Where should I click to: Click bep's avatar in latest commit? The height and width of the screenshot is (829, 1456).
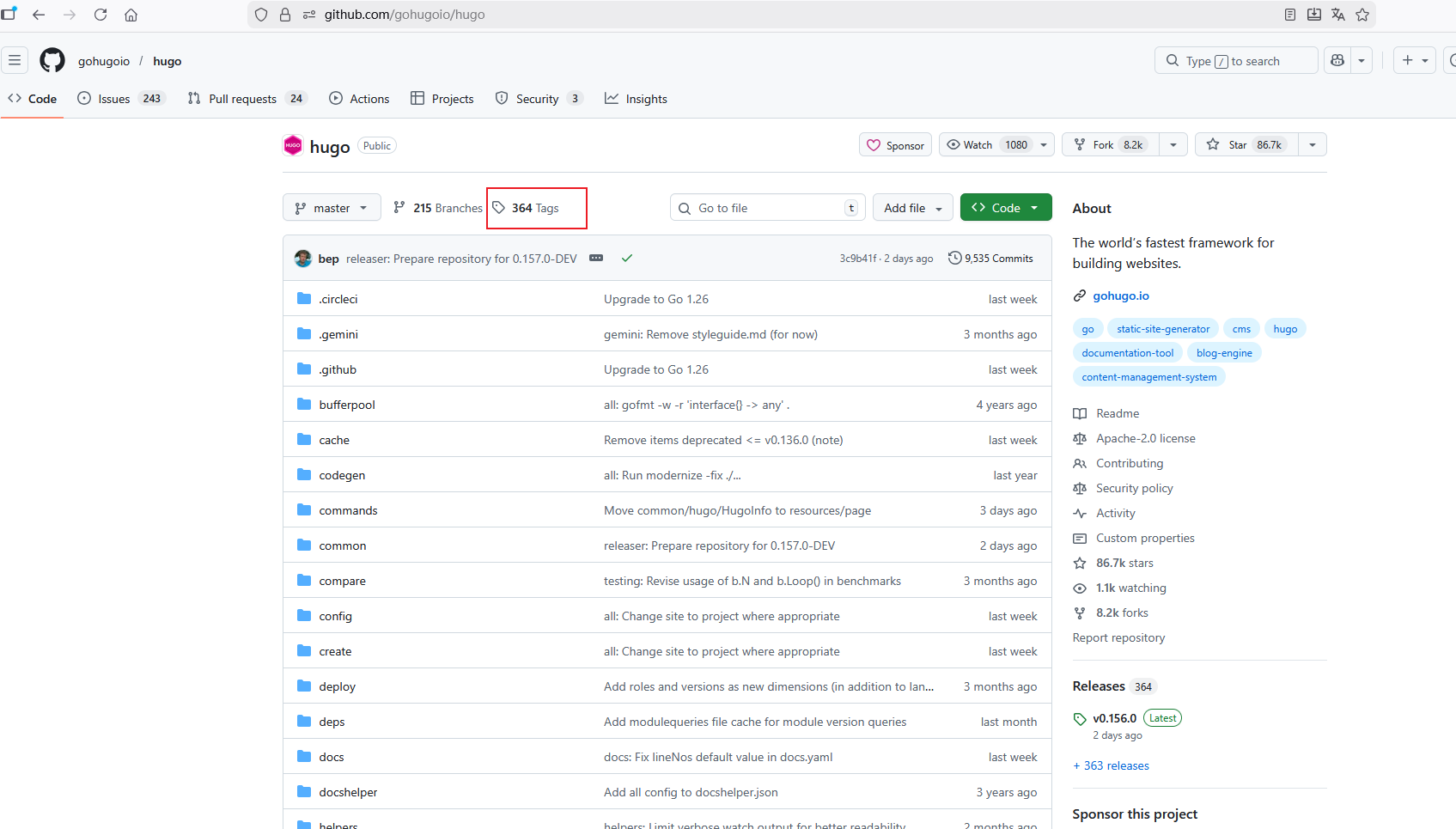pyautogui.click(x=303, y=259)
